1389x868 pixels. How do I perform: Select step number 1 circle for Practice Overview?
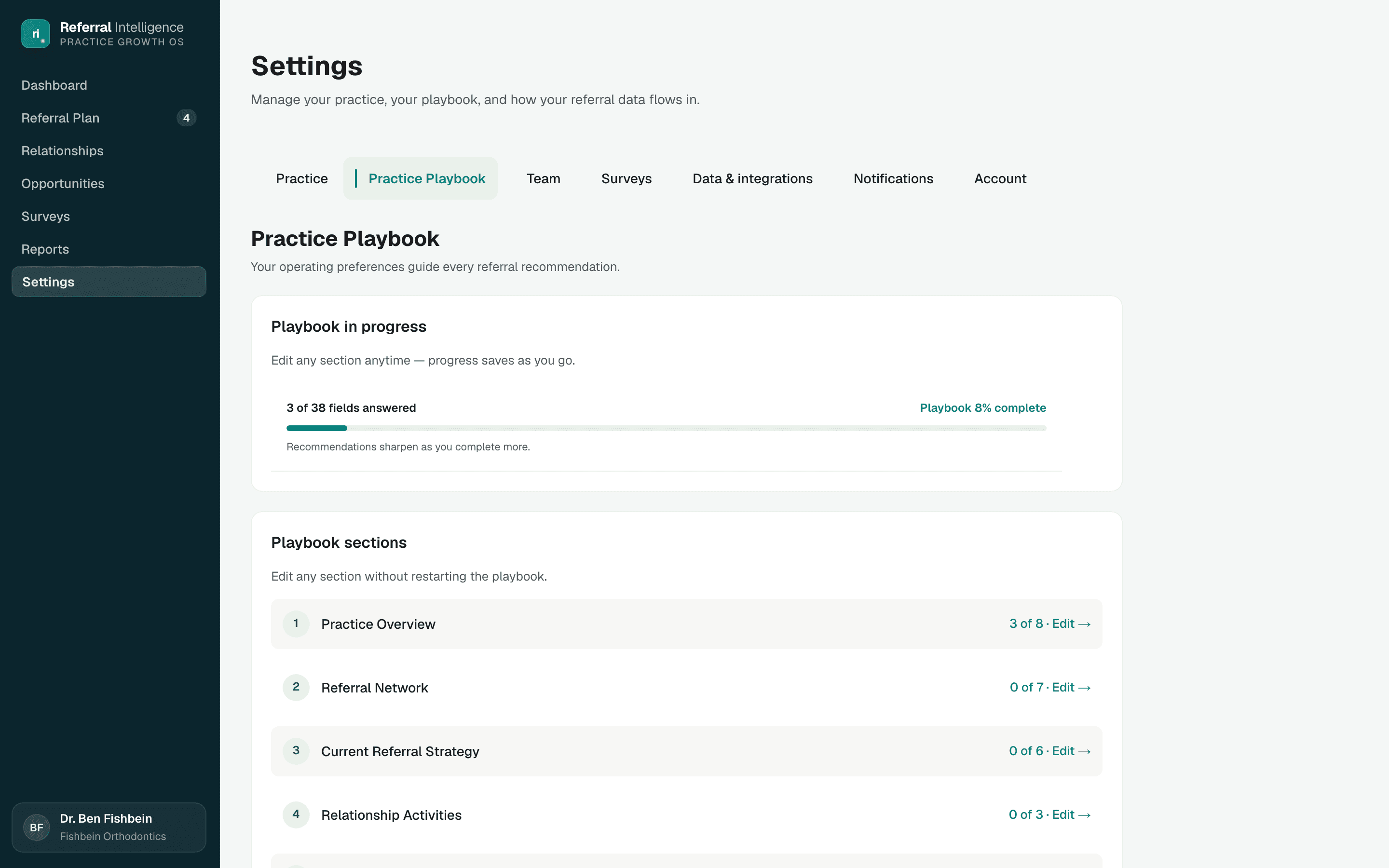coord(296,624)
